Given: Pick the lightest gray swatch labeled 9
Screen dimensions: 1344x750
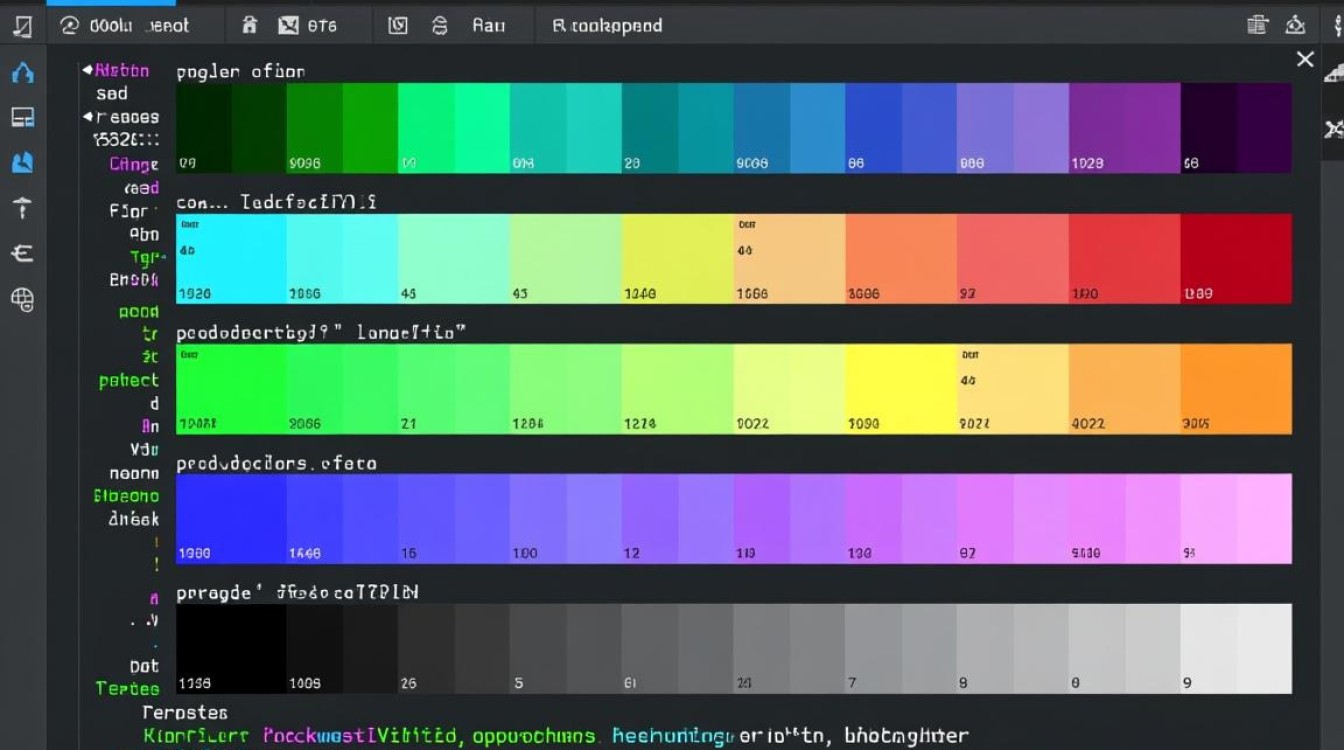Looking at the screenshot, I should point(1236,649).
